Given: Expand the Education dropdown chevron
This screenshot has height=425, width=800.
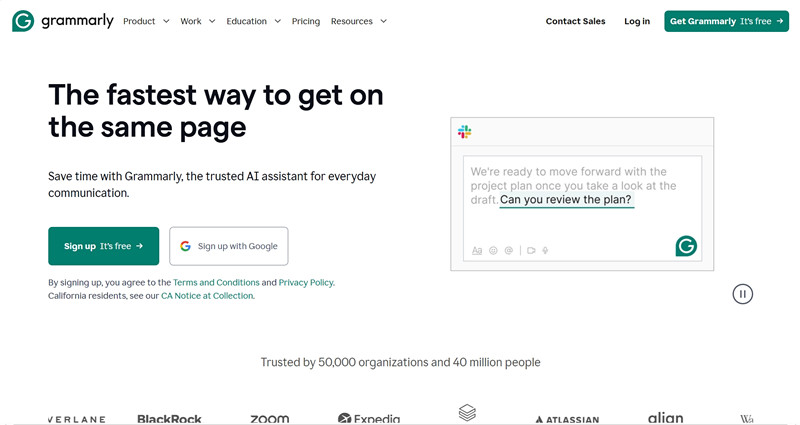Looking at the screenshot, I should coord(278,21).
